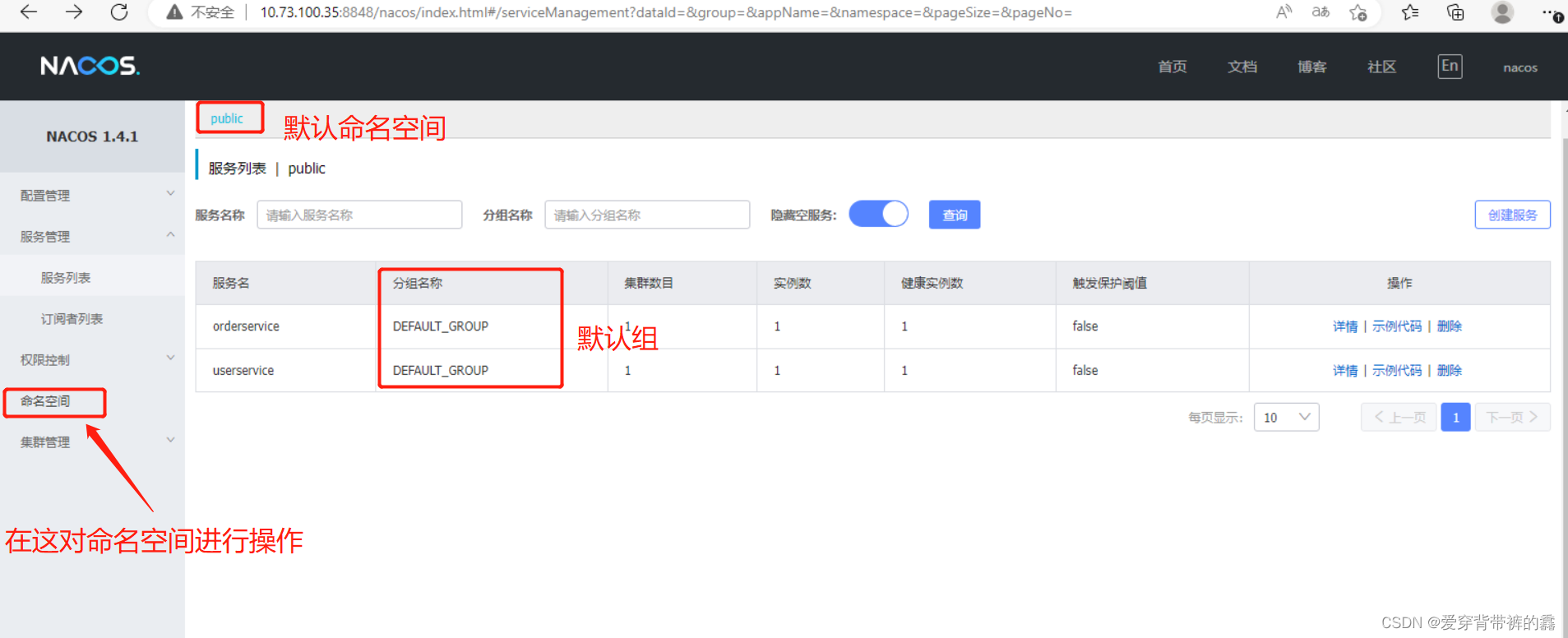This screenshot has width=1568, height=638.
Task: Collapse the 服务管理 sidebar menu
Action: tap(92, 236)
